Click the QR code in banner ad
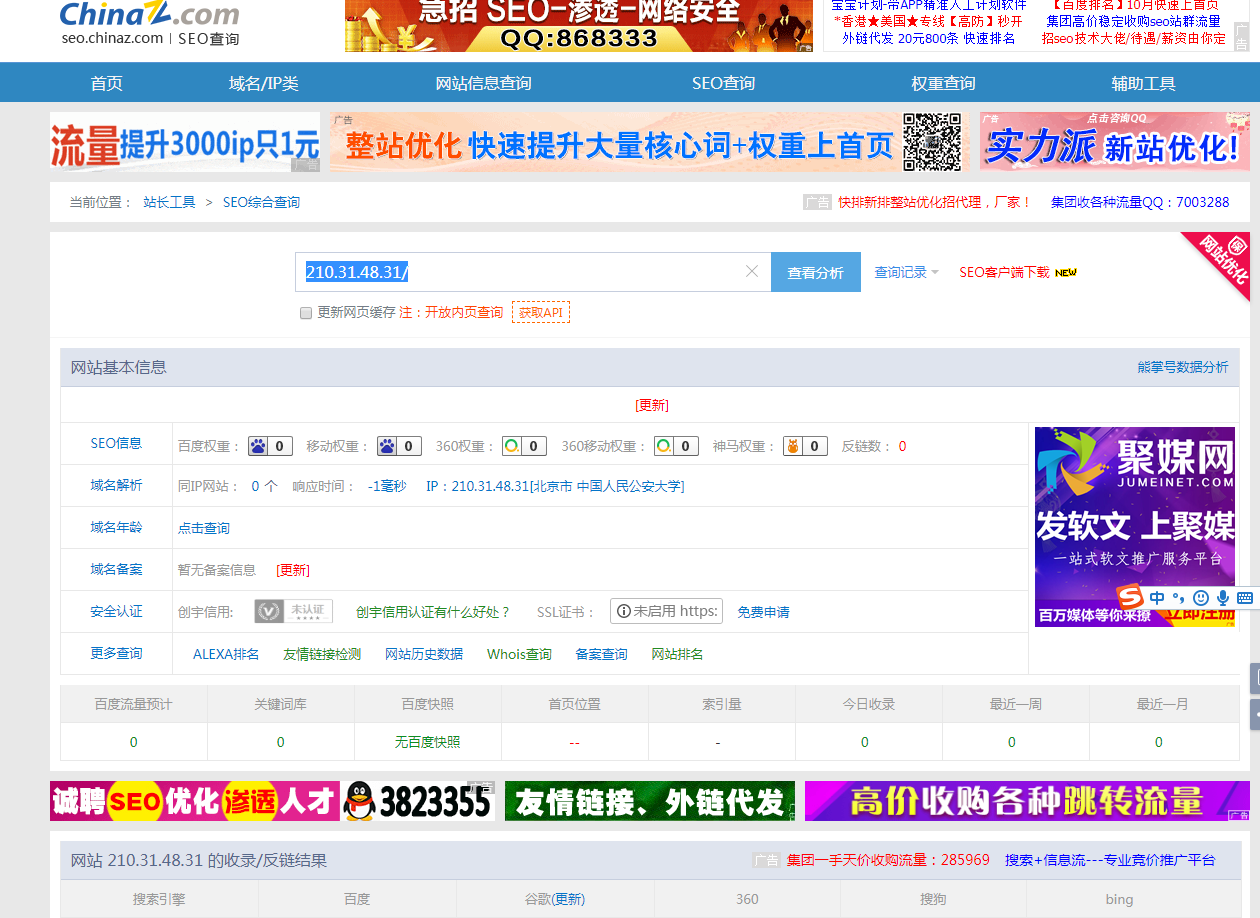 pos(932,142)
